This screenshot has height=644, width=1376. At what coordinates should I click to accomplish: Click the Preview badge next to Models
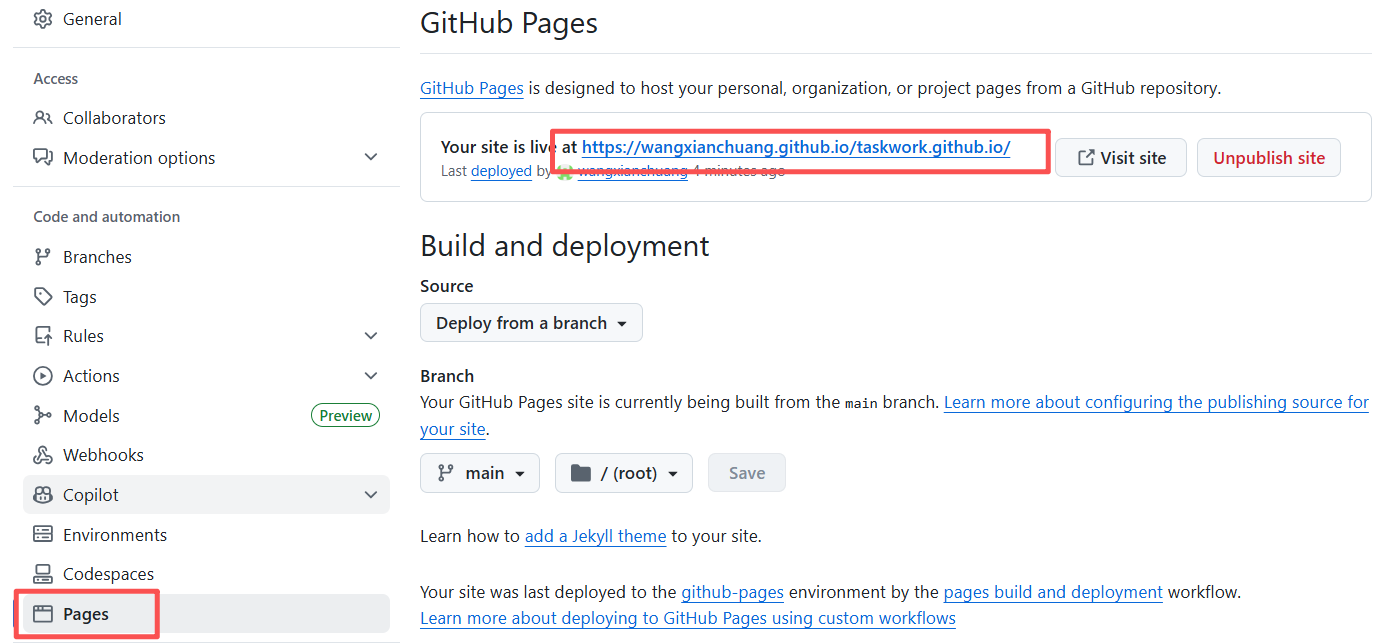click(x=346, y=416)
